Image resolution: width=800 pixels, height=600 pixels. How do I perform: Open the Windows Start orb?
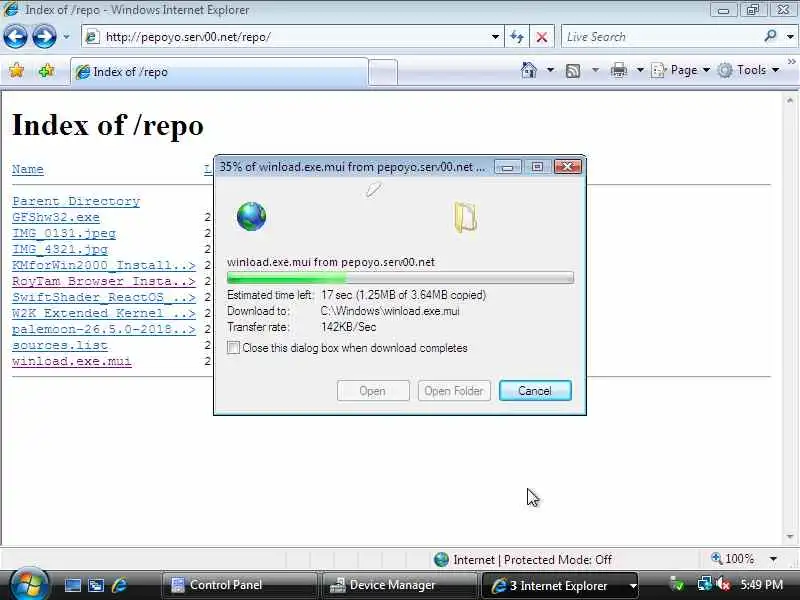tap(28, 585)
